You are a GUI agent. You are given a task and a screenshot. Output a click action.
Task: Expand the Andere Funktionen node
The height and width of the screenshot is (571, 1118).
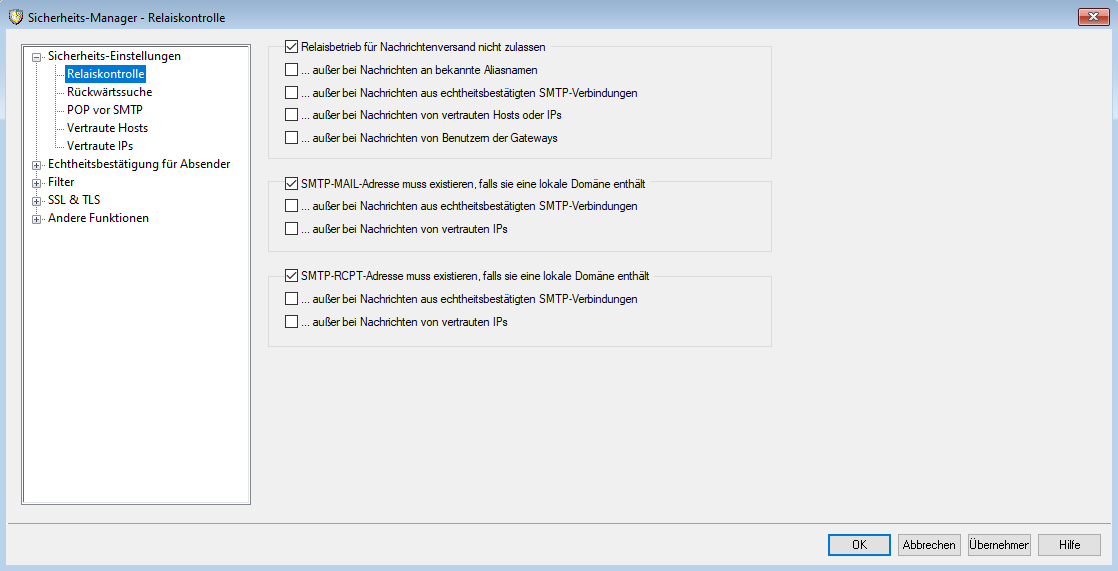coord(37,219)
